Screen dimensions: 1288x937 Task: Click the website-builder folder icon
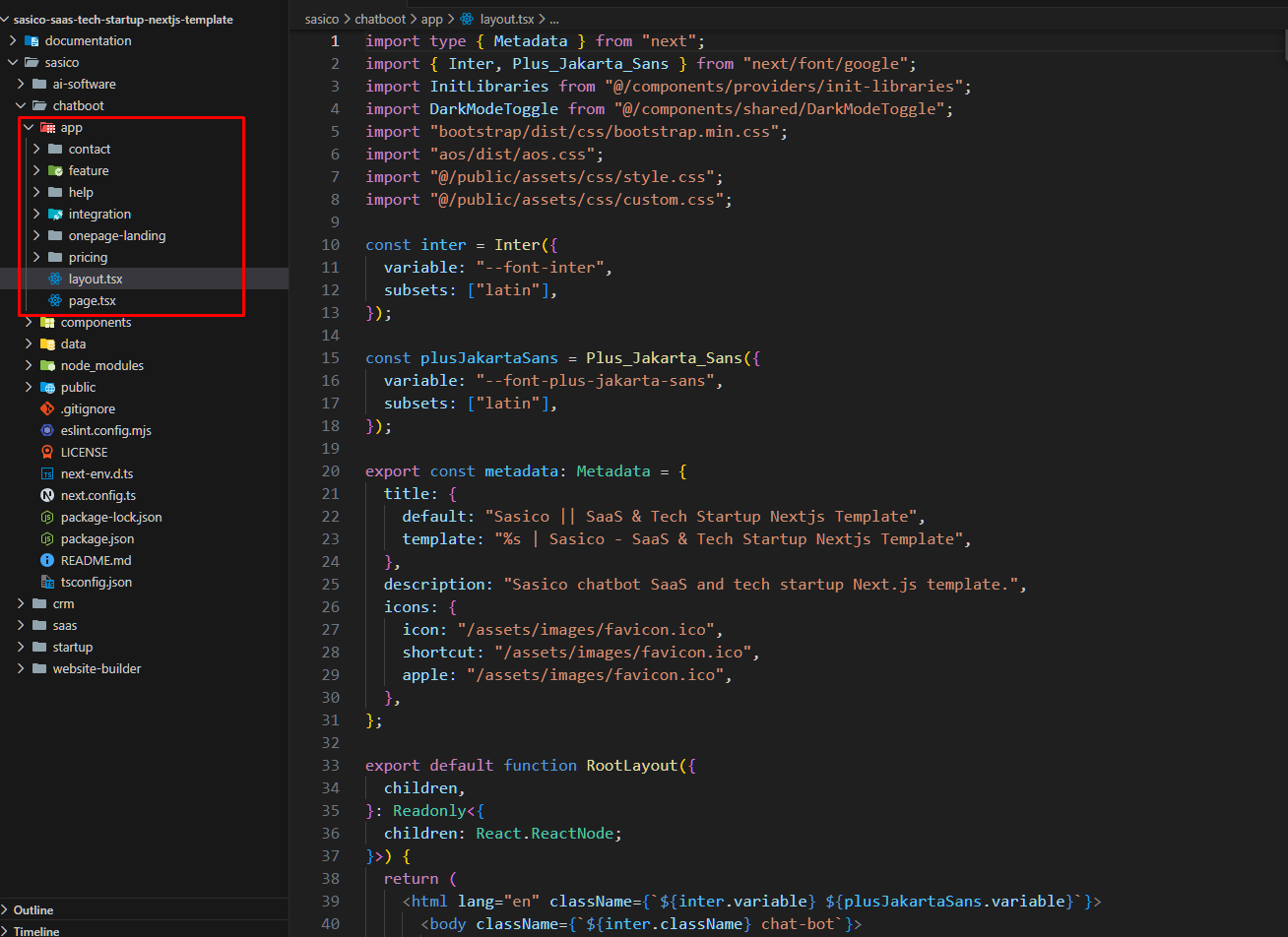(x=39, y=668)
